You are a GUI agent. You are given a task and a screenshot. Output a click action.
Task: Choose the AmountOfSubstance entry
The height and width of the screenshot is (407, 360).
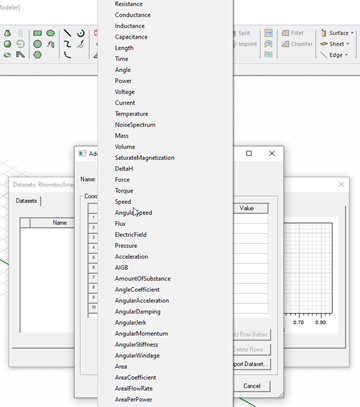coord(143,279)
